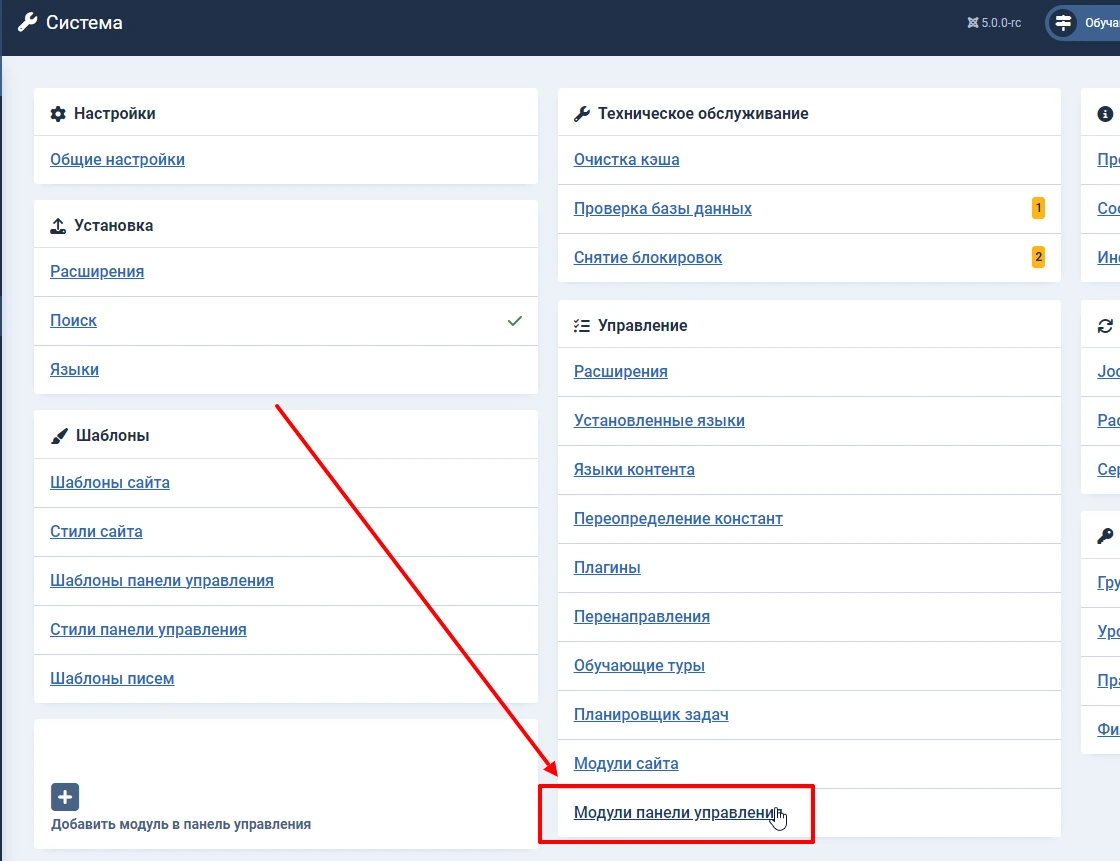1120x861 pixels.
Task: Click the signpost tour icon in the top bar
Action: [x=1063, y=21]
